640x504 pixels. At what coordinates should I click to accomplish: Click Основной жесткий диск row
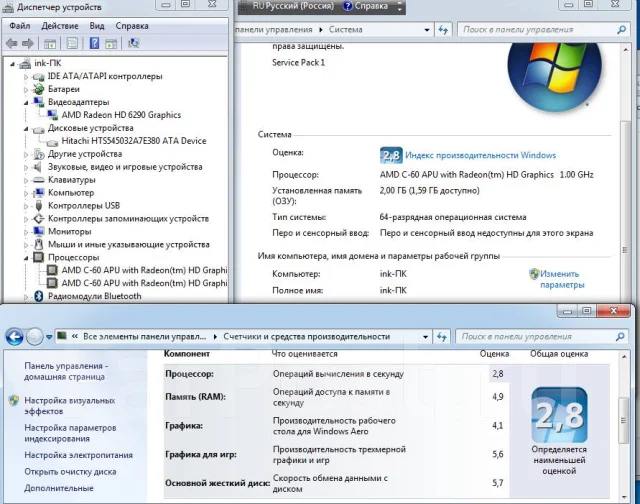pos(335,483)
